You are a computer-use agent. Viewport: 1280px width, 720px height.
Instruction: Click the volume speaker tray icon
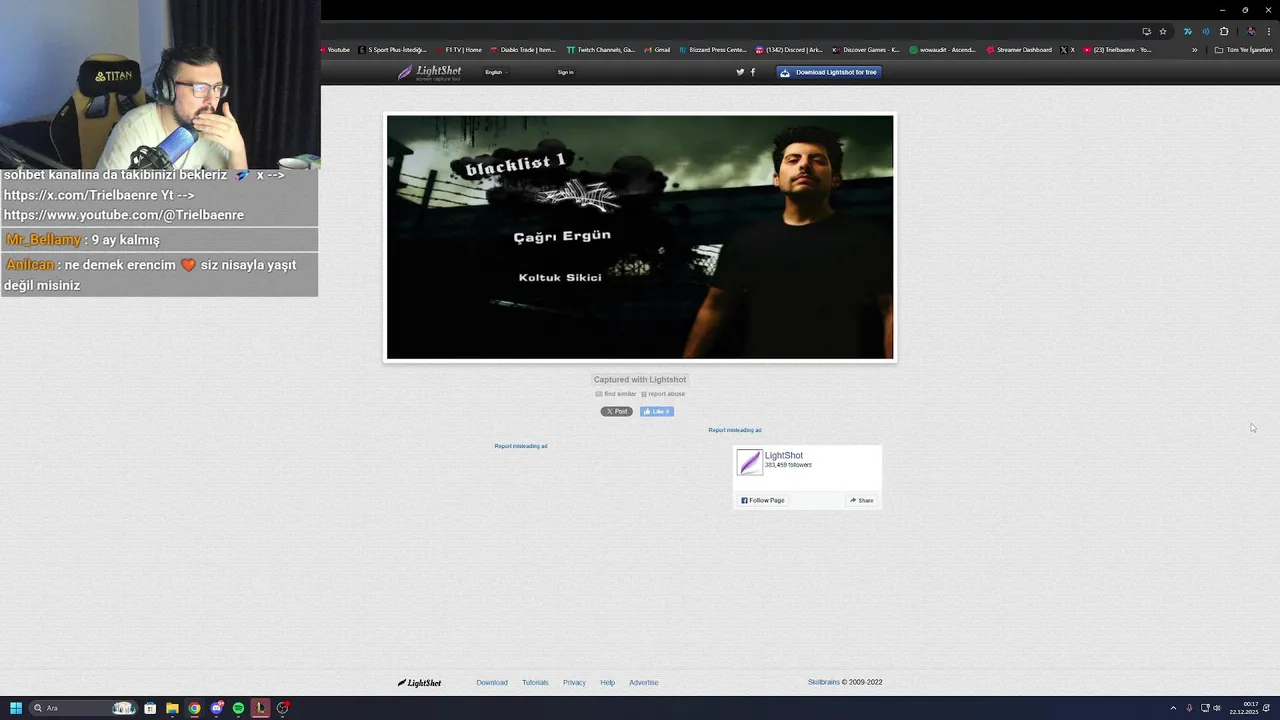1217,708
